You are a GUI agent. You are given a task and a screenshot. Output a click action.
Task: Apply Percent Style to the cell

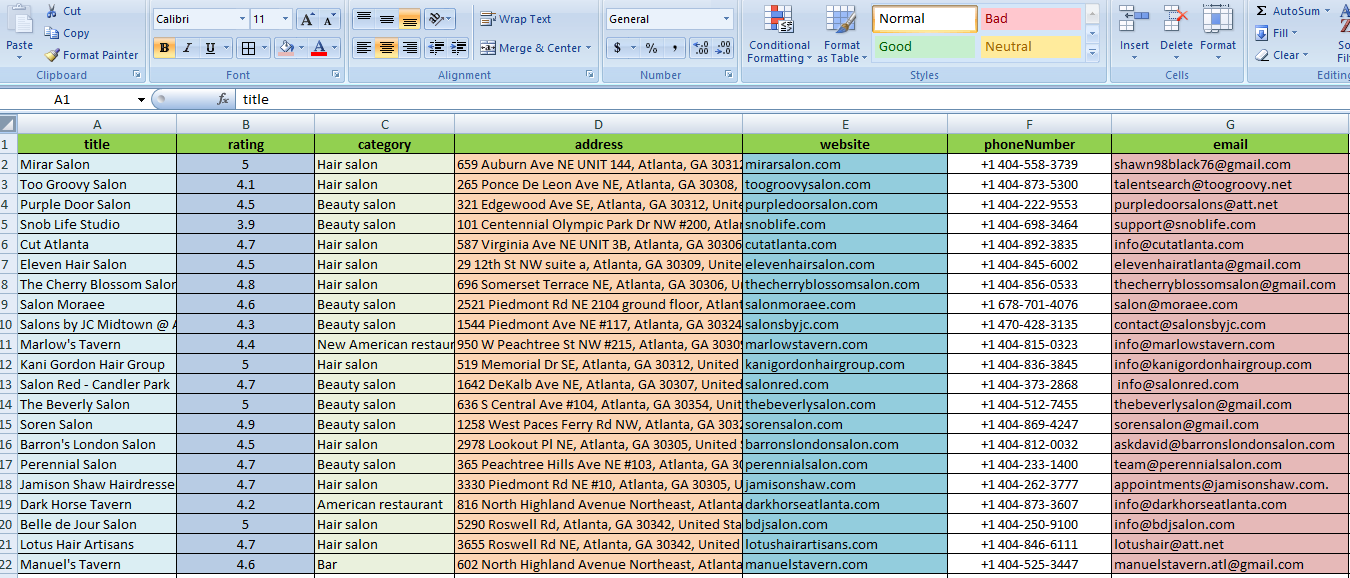(x=651, y=47)
